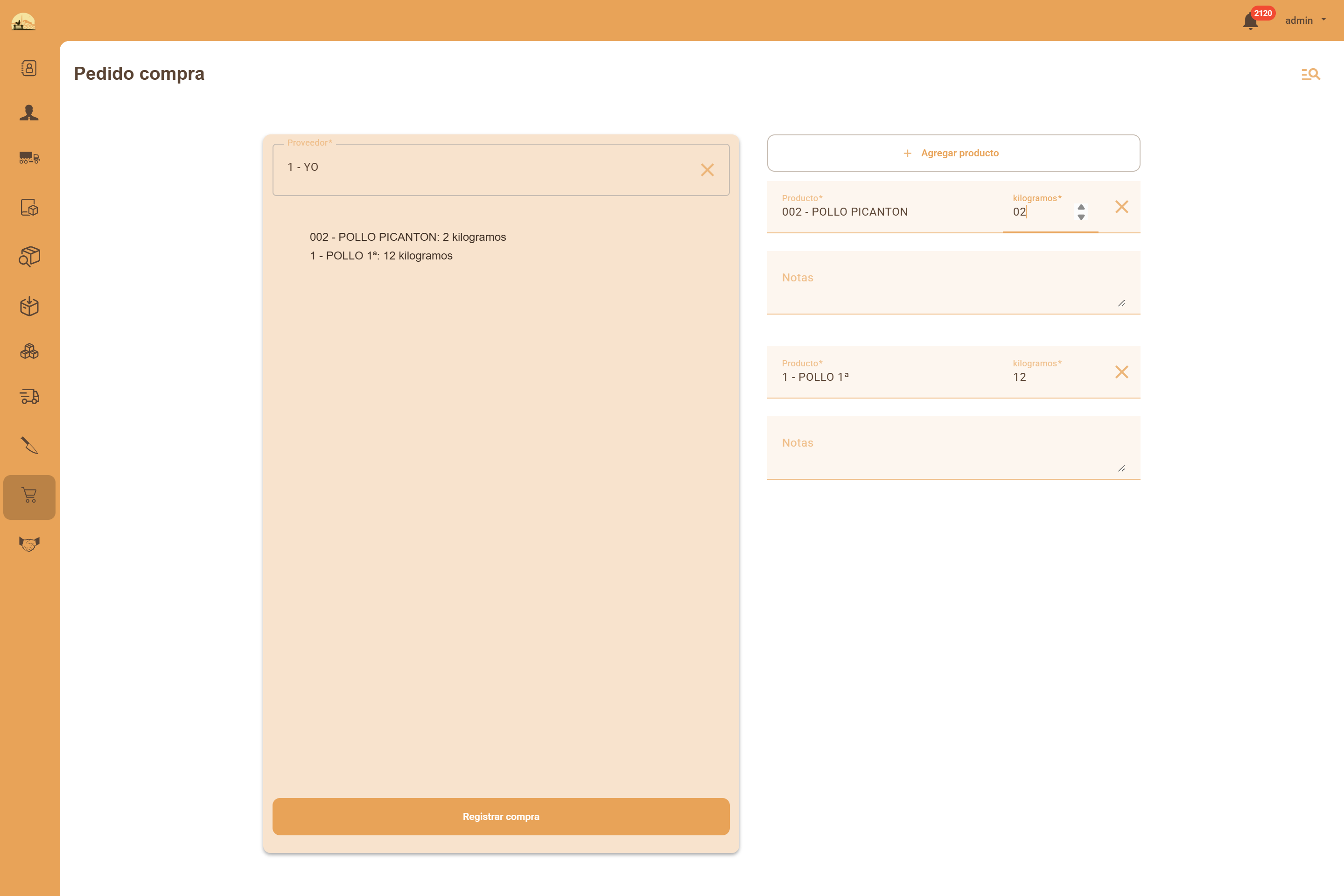Open the contacts book sidebar icon
This screenshot has height=896, width=1344.
pos(29,68)
